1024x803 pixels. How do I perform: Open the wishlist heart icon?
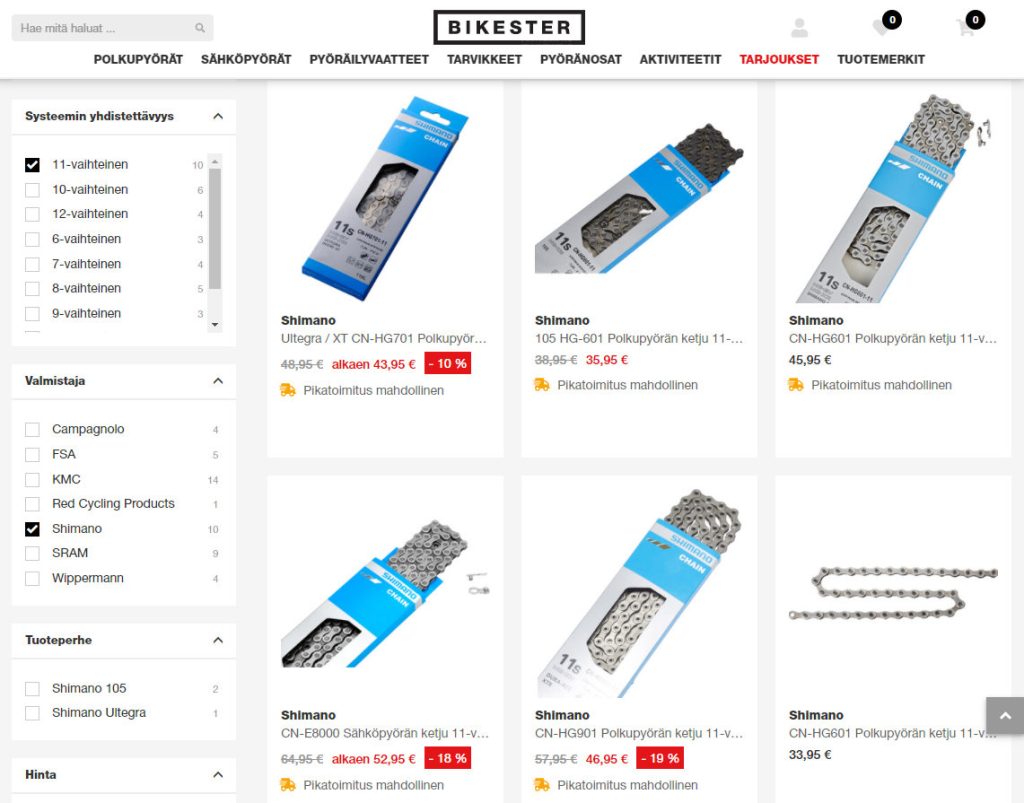coord(882,27)
